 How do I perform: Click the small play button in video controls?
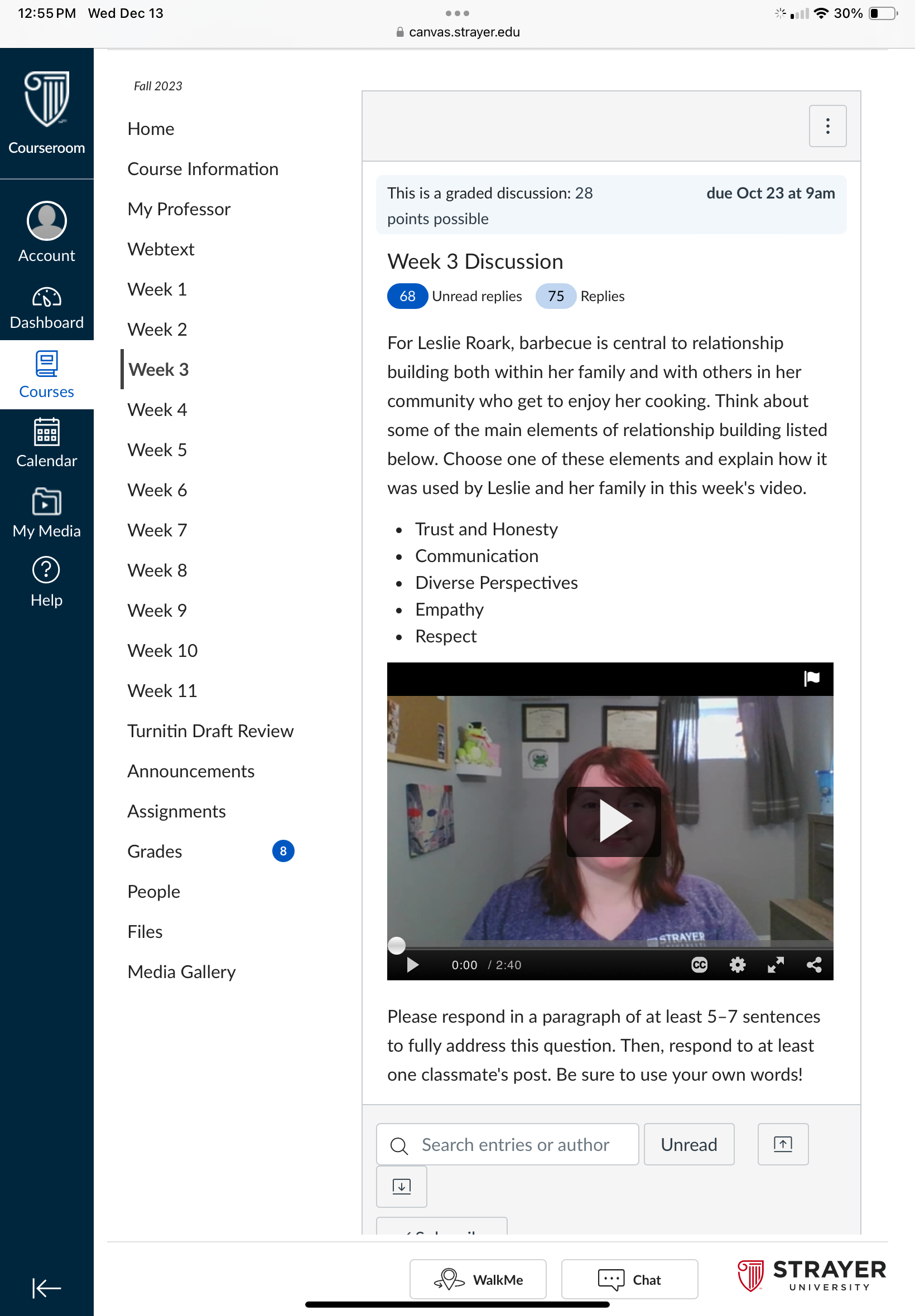tap(412, 965)
